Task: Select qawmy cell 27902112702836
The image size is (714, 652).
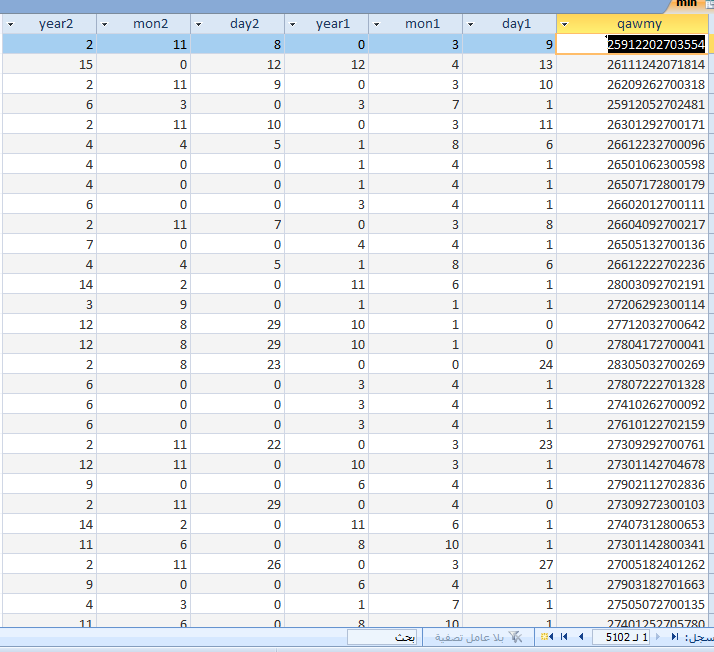Action: (x=632, y=485)
